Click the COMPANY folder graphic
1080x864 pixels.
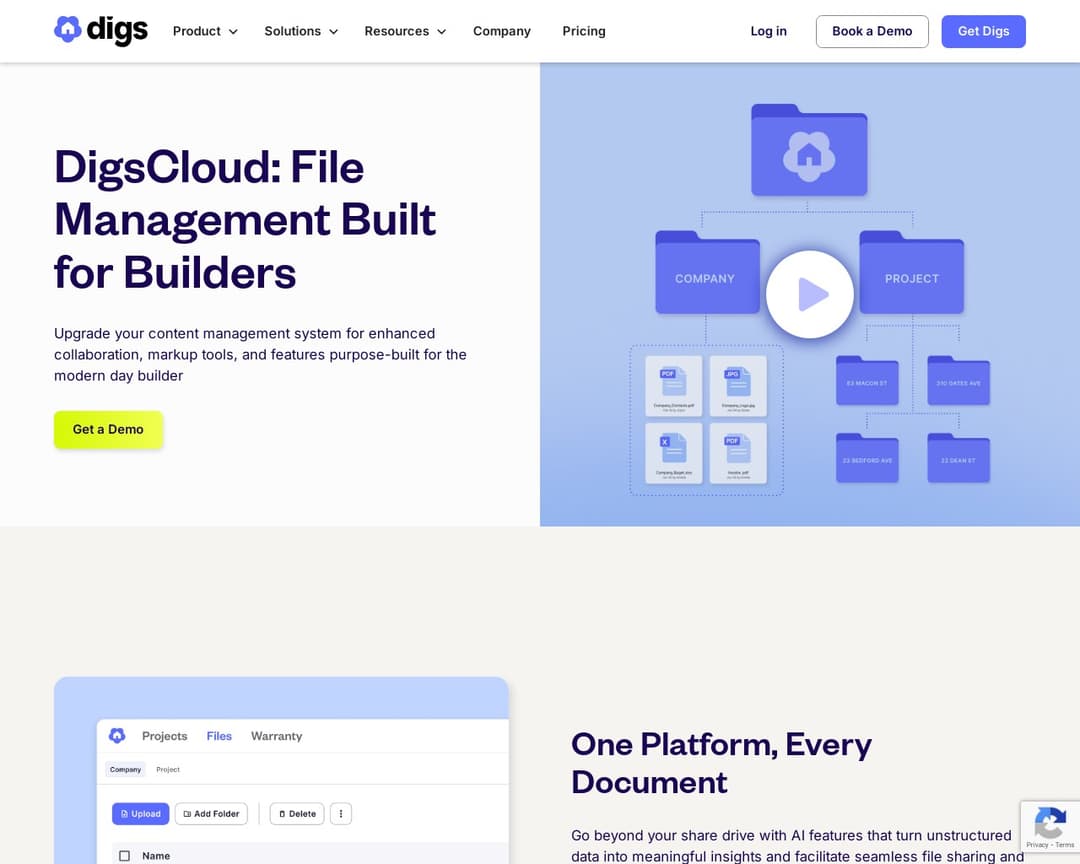(707, 272)
